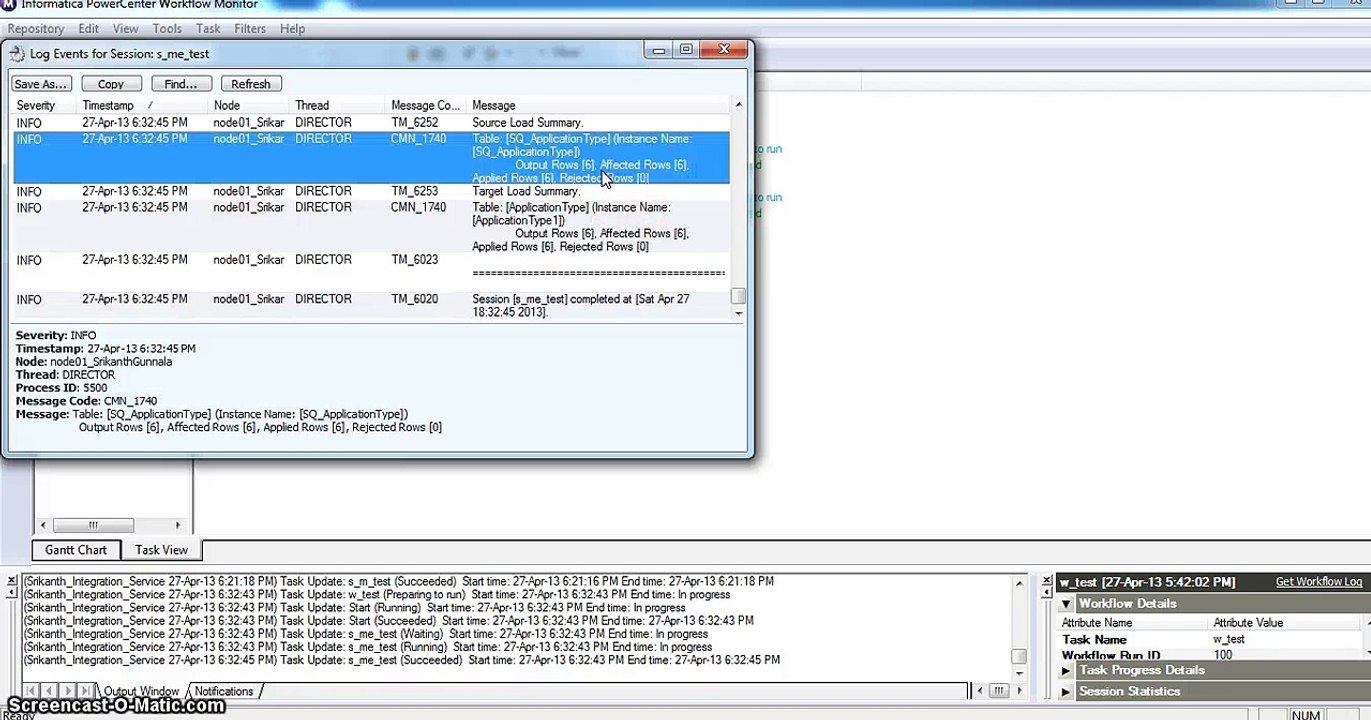Click the 'w_test (Preparing to run)' output line
1371x720 pixels.
click(x=377, y=594)
